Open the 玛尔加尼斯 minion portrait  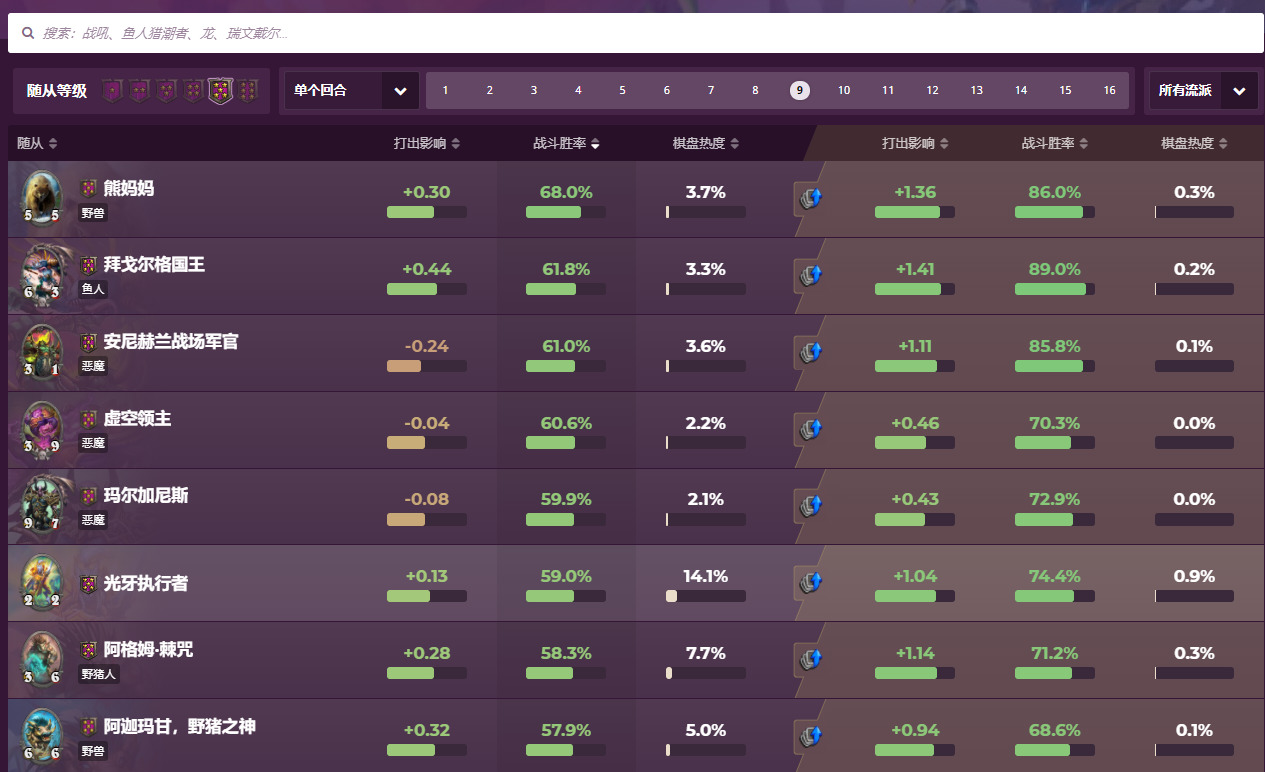pos(42,505)
